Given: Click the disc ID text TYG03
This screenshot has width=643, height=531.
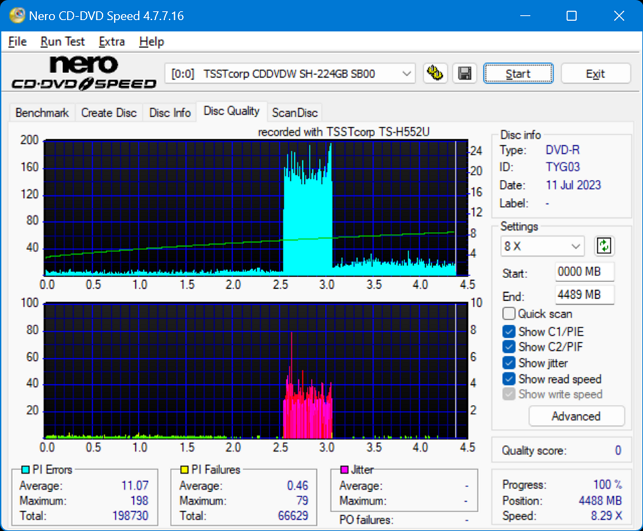Looking at the screenshot, I should pos(563,167).
